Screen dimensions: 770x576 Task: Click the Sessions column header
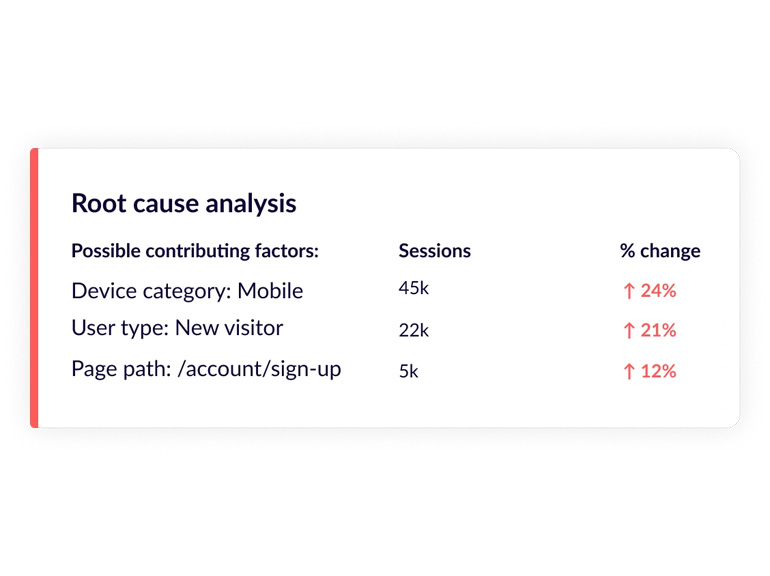pos(434,251)
